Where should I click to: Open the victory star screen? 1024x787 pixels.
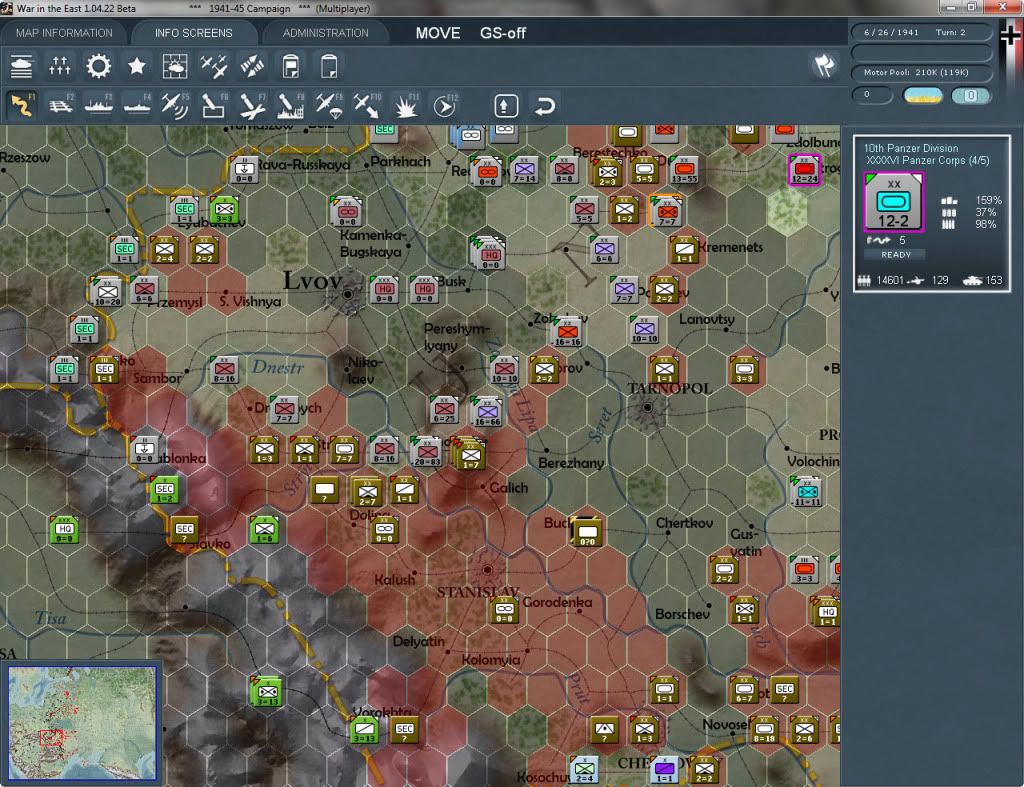coord(136,66)
